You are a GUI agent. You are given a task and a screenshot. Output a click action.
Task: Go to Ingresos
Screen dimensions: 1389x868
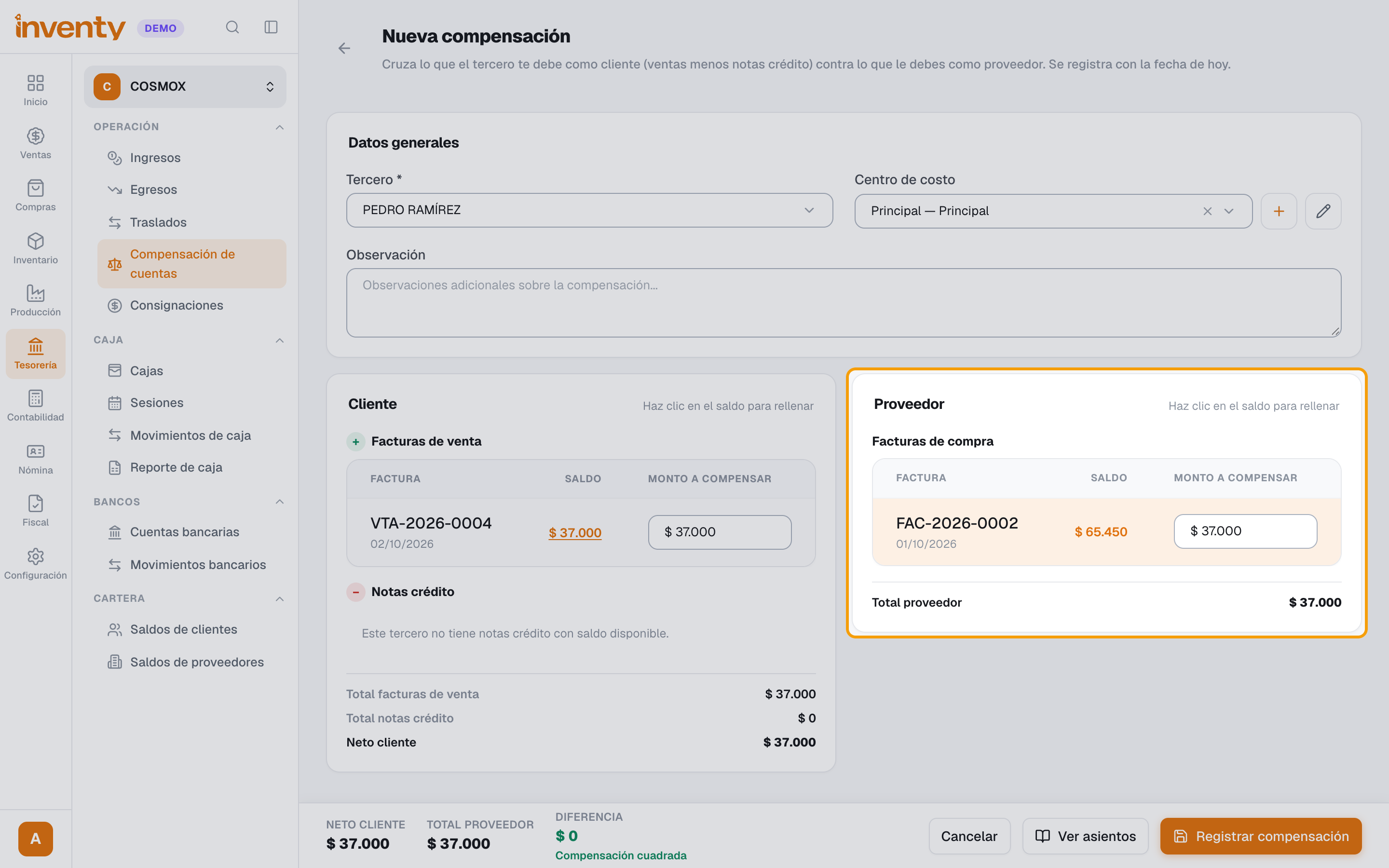click(191, 158)
